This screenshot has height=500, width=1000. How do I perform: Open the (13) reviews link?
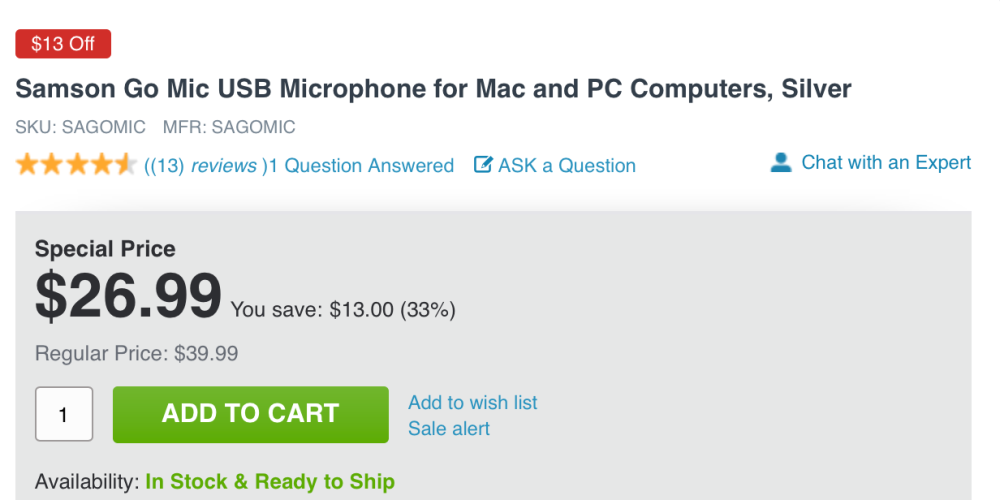click(204, 166)
